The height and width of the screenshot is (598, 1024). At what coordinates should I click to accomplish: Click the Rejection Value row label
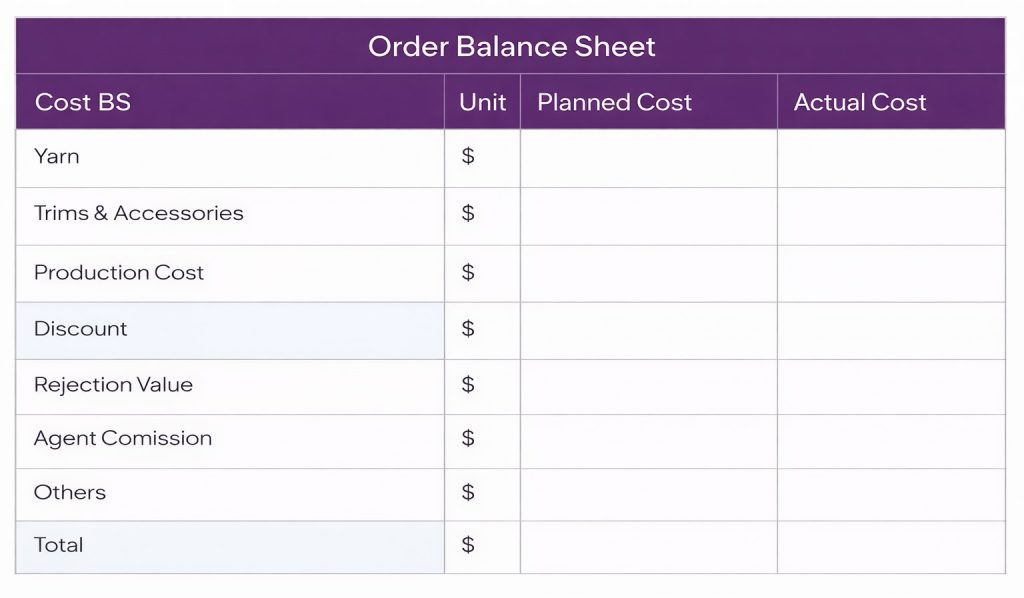coord(113,385)
